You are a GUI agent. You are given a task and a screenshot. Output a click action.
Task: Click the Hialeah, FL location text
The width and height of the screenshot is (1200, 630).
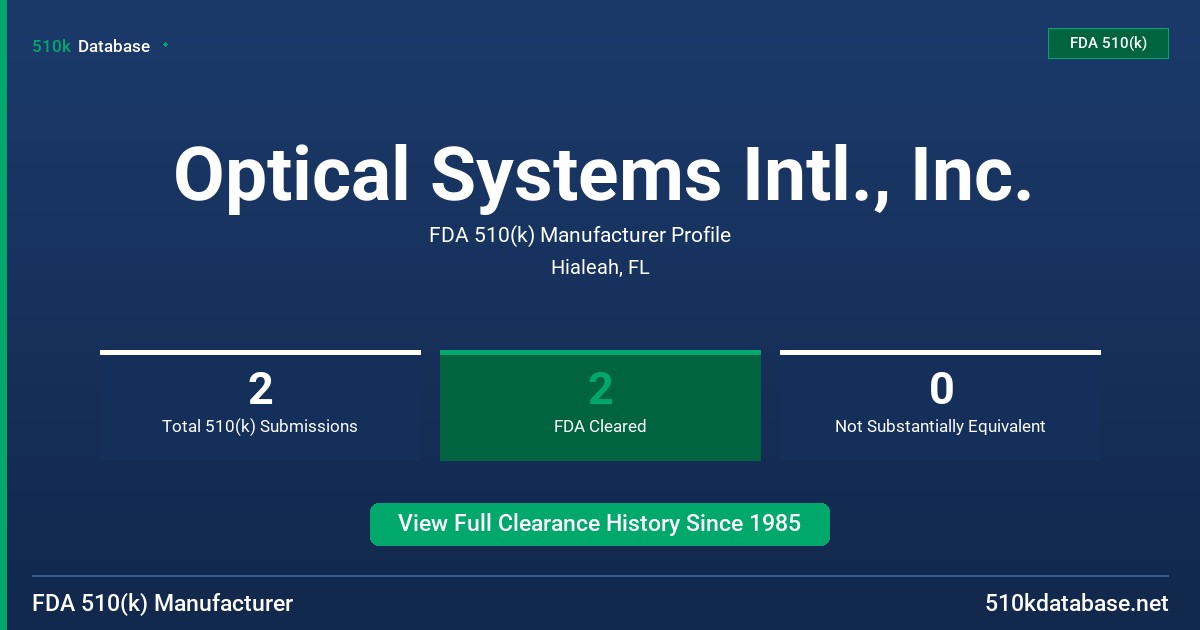coord(600,268)
